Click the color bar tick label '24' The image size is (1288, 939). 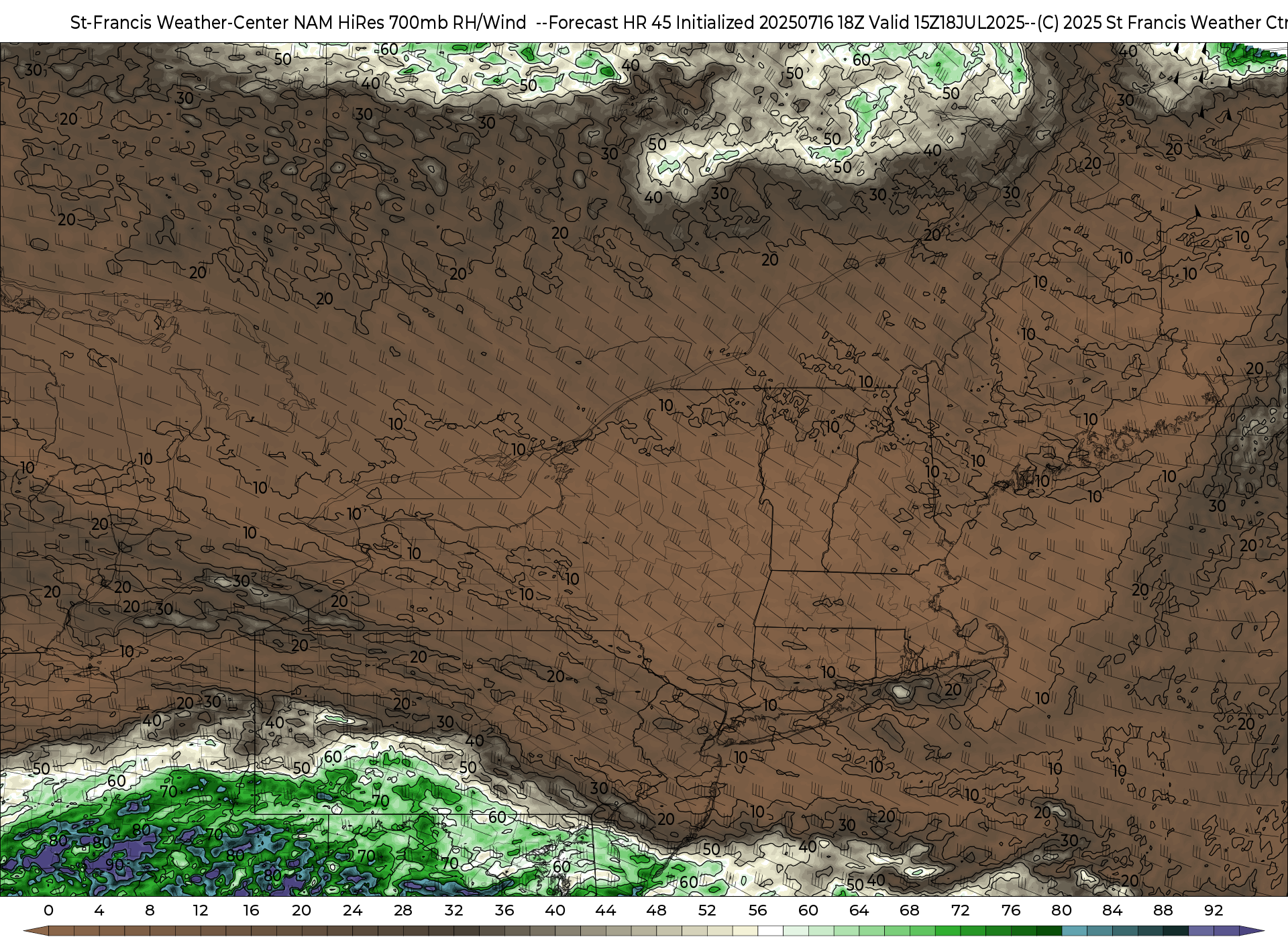[x=352, y=910]
